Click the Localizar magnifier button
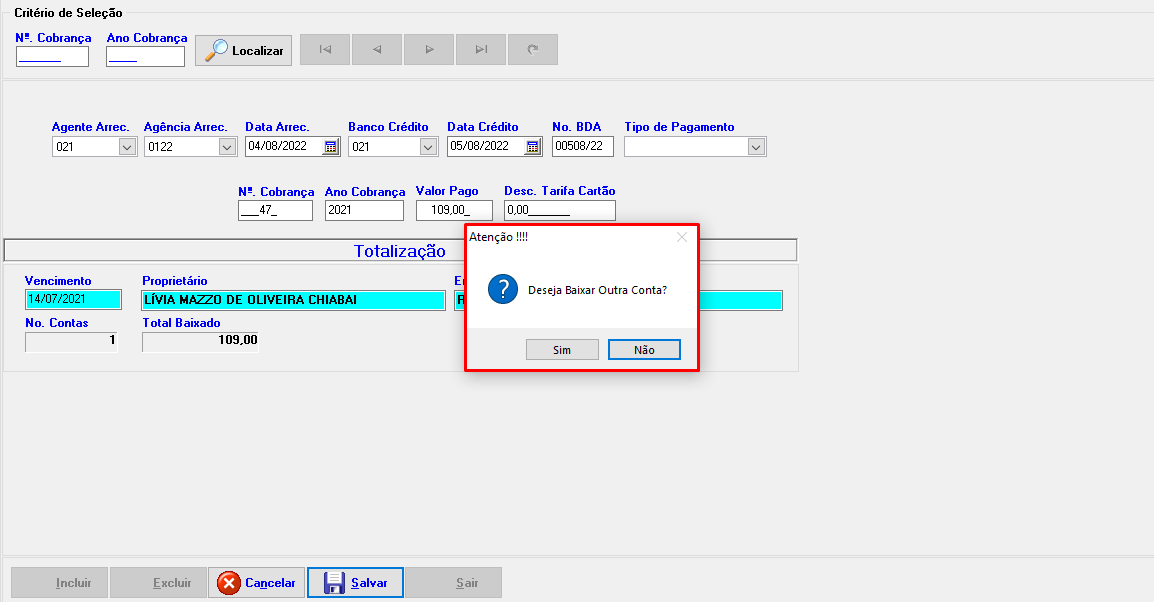This screenshot has height=602, width=1154. (x=243, y=50)
